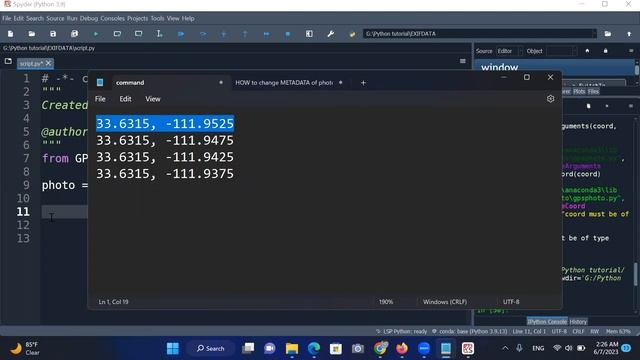Click the debugger step-return icon
Image resolution: width=640 pixels, height=360 pixels.
(x=245, y=34)
